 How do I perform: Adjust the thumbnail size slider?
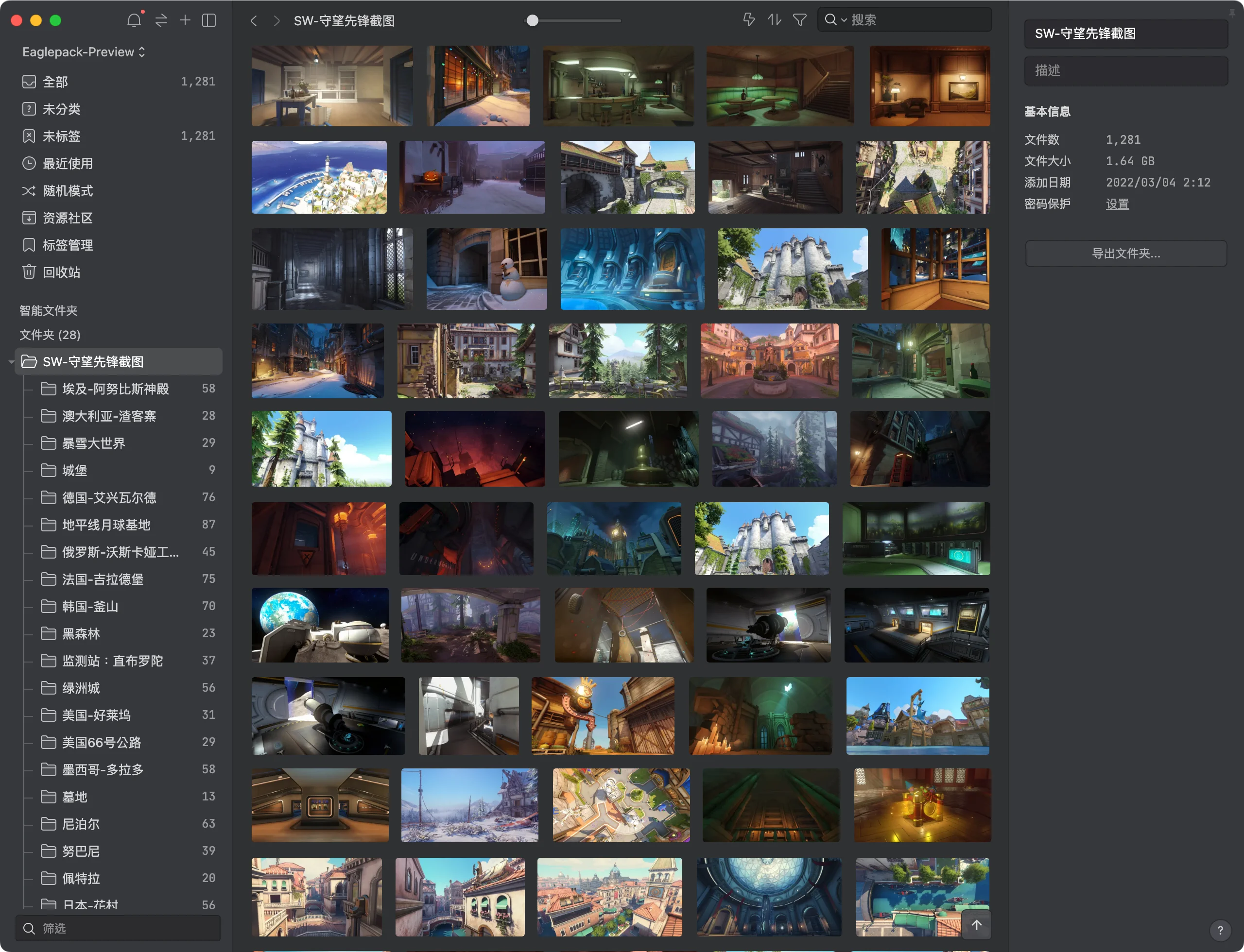coord(532,21)
